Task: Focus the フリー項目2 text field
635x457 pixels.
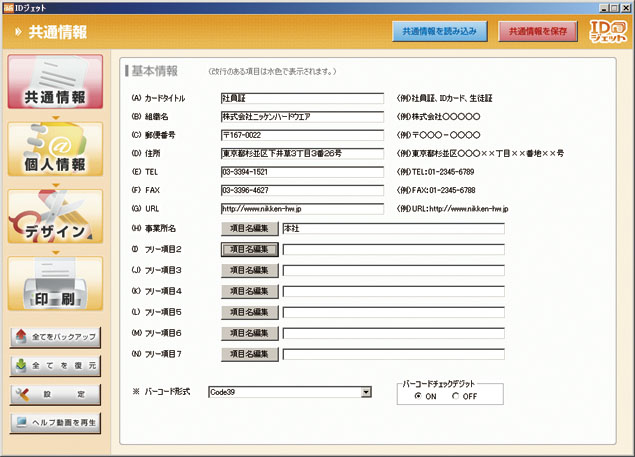Action: [393, 249]
